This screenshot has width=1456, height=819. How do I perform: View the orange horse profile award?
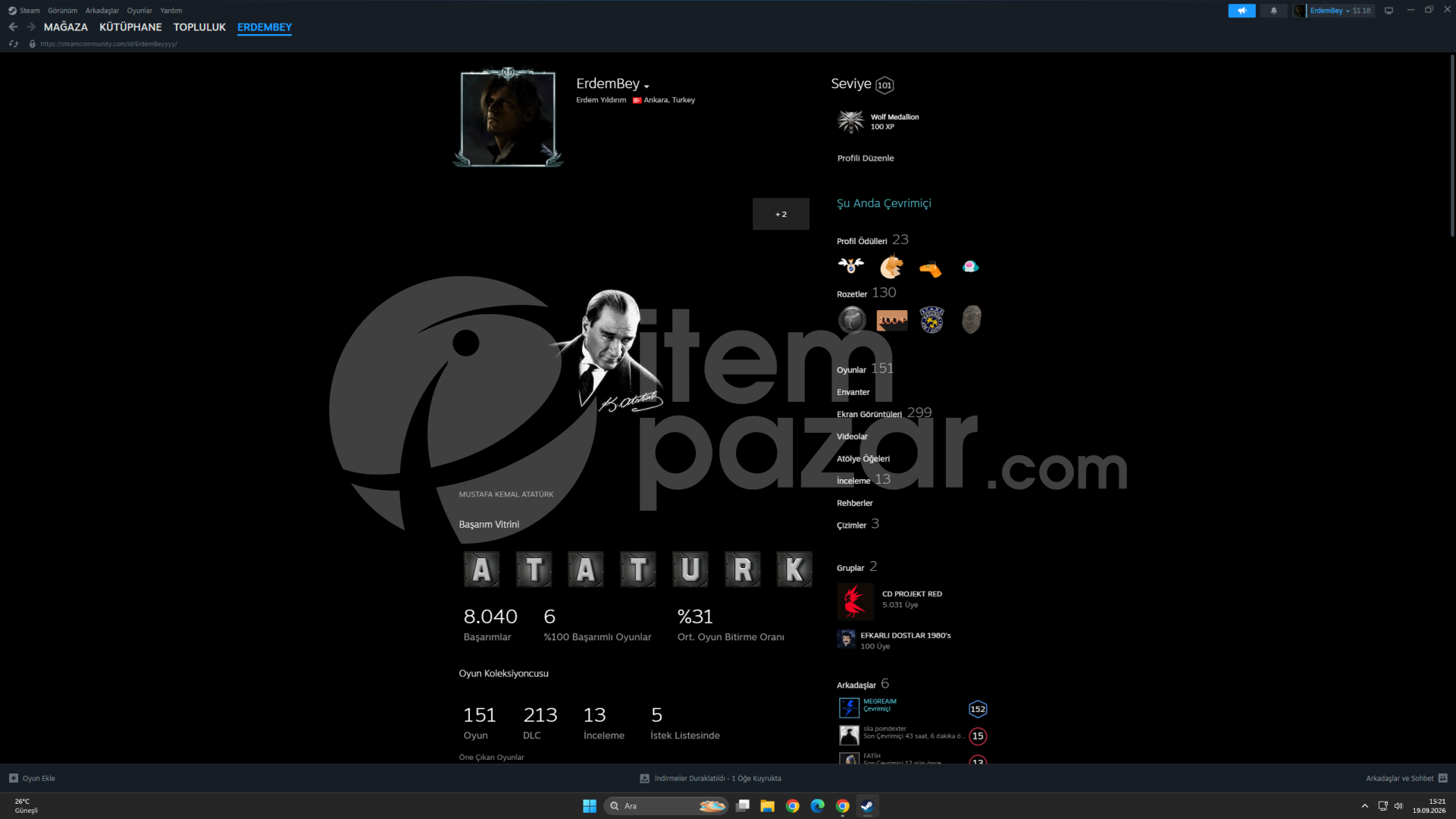pos(891,266)
